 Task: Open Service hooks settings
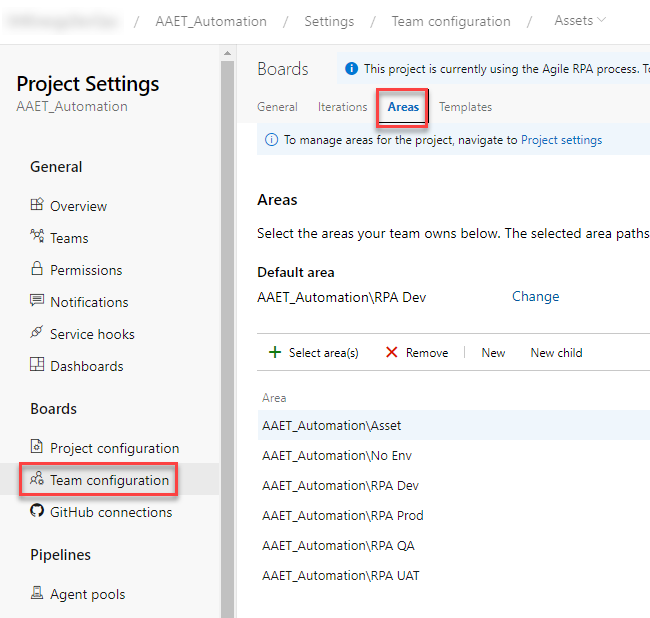[x=92, y=334]
